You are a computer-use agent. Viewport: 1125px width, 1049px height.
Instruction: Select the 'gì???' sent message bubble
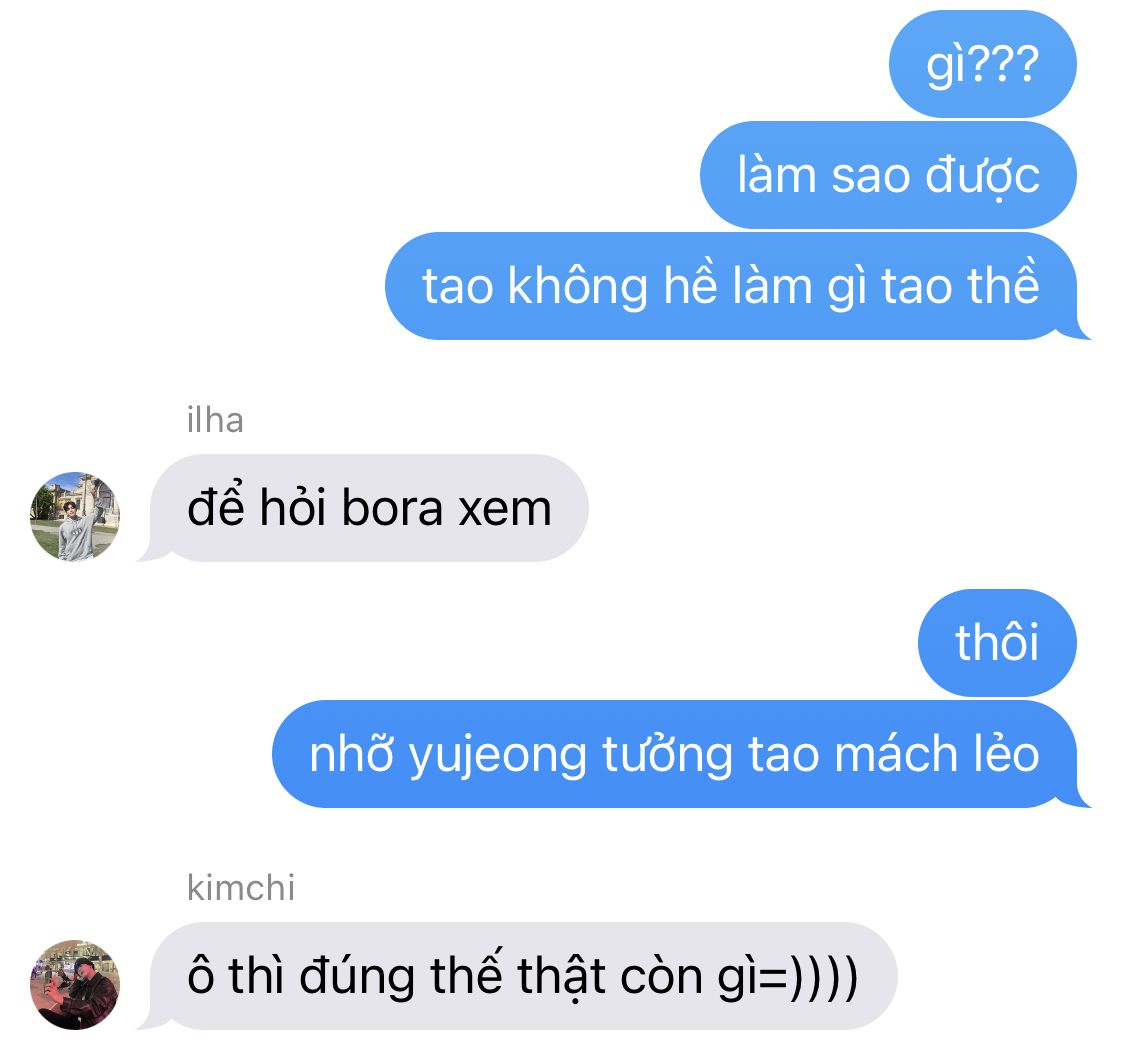pyautogui.click(x=982, y=64)
